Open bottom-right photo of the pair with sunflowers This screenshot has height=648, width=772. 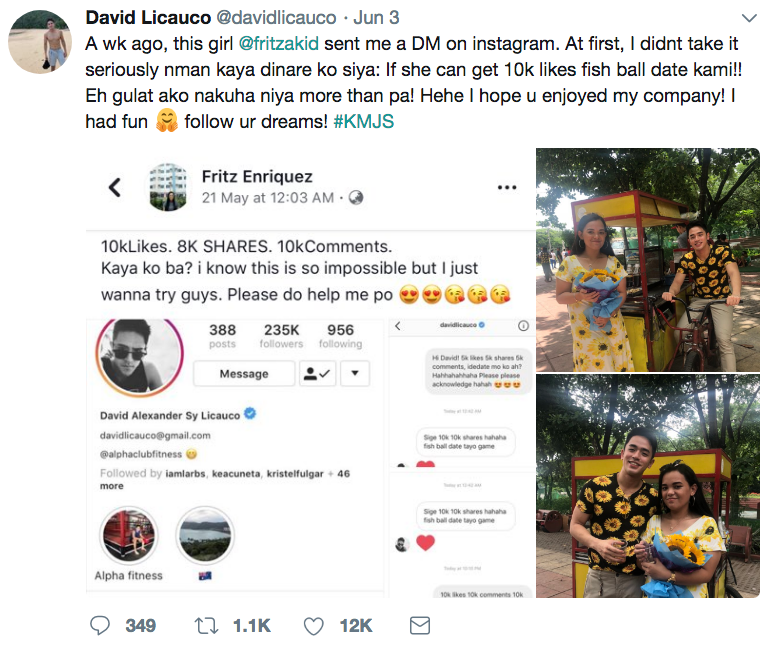coord(648,486)
